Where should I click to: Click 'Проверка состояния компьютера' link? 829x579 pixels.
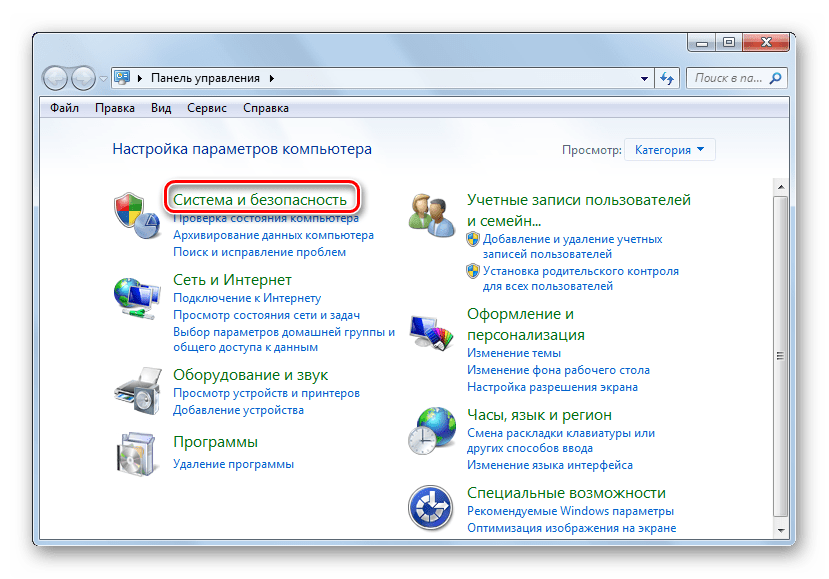point(266,218)
